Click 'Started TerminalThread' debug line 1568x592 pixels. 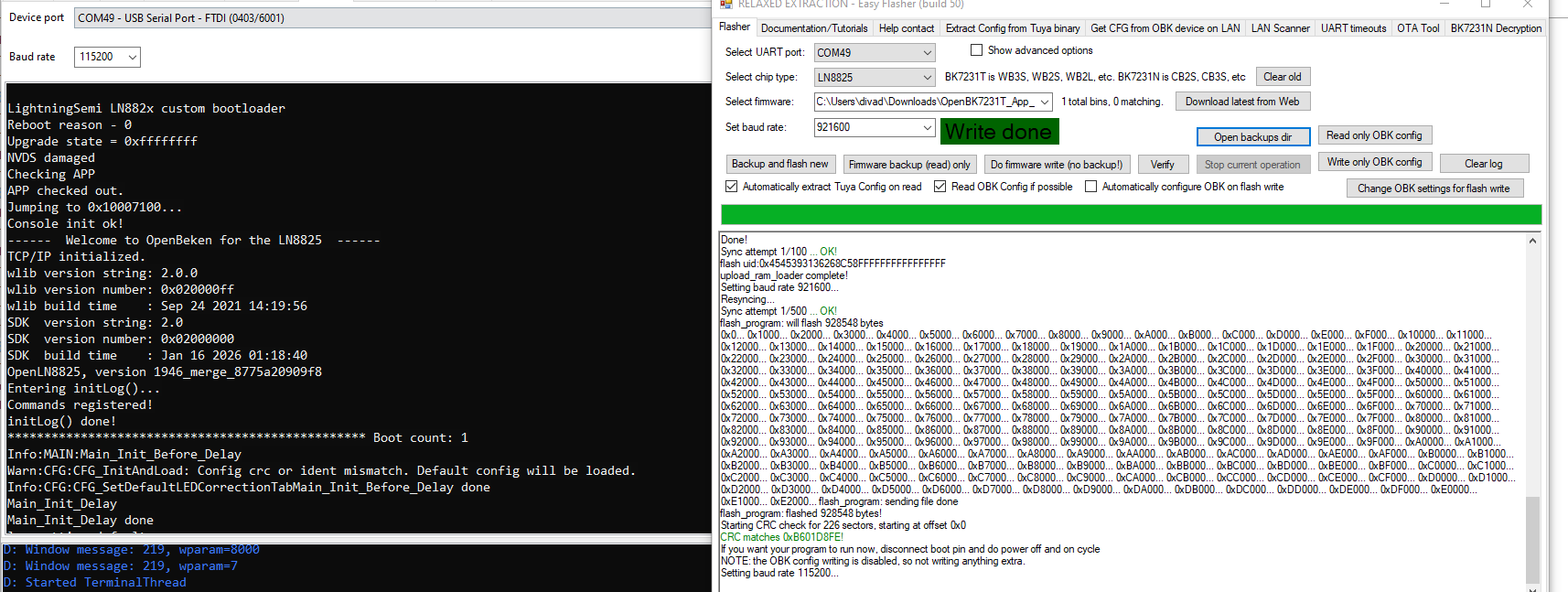click(x=94, y=582)
